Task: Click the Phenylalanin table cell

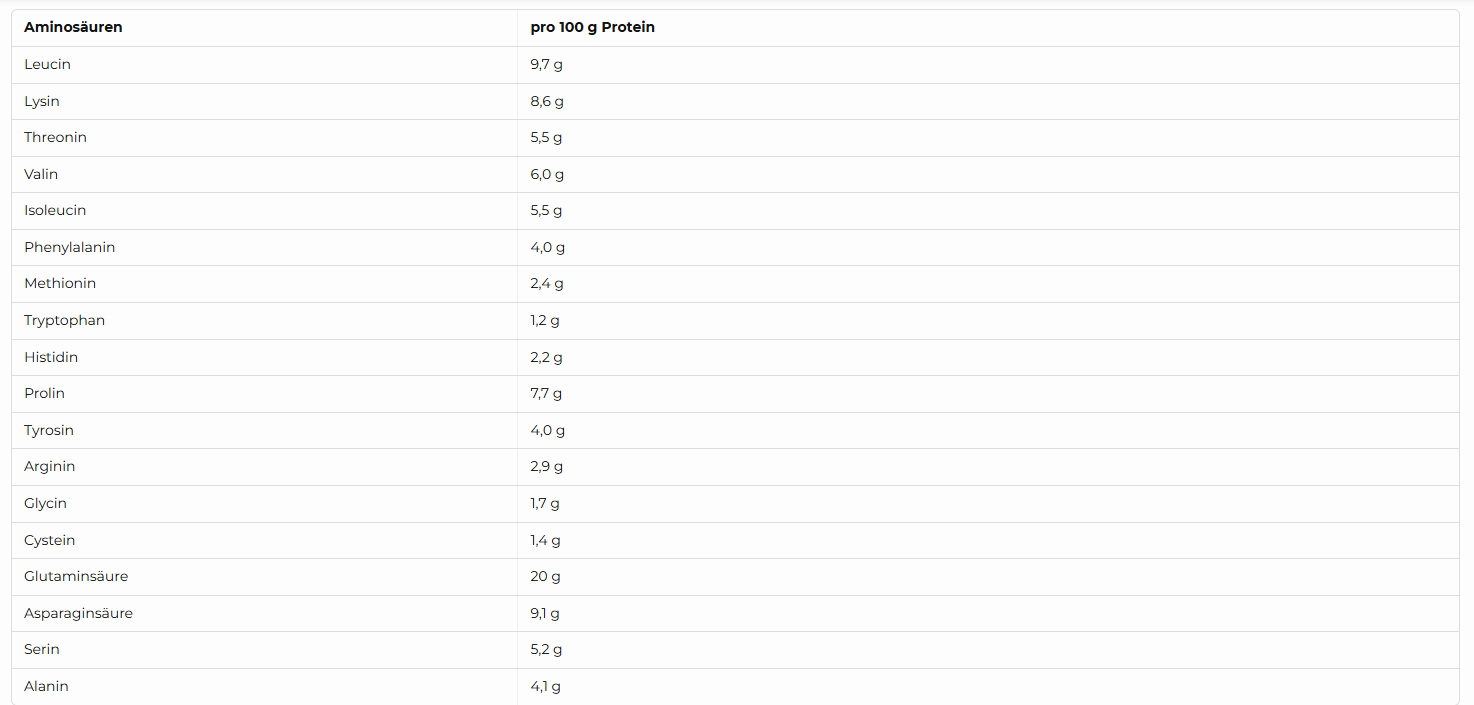Action: (x=70, y=247)
